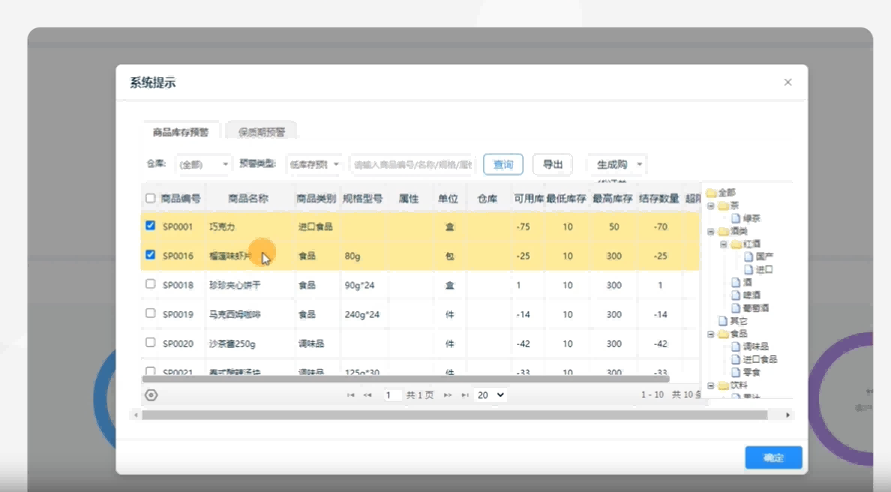The width and height of the screenshot is (891, 492).
Task: Click the 最高库存 column header
Action: click(613, 198)
